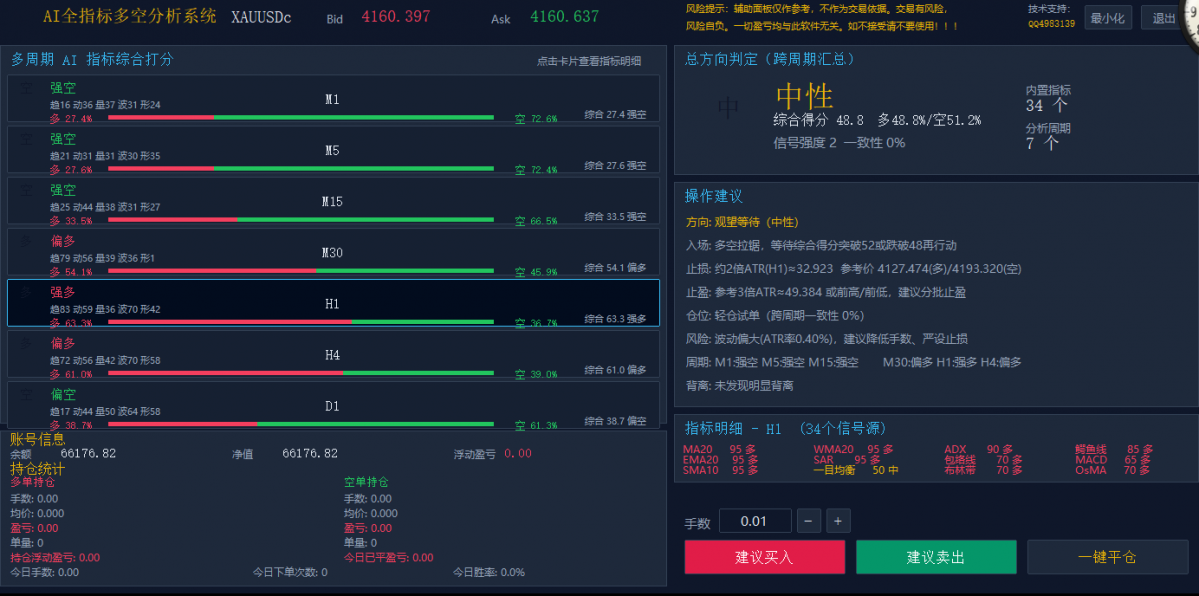Click the green 建议卖出 sell button
Image resolution: width=1199 pixels, height=596 pixels.
click(936, 557)
